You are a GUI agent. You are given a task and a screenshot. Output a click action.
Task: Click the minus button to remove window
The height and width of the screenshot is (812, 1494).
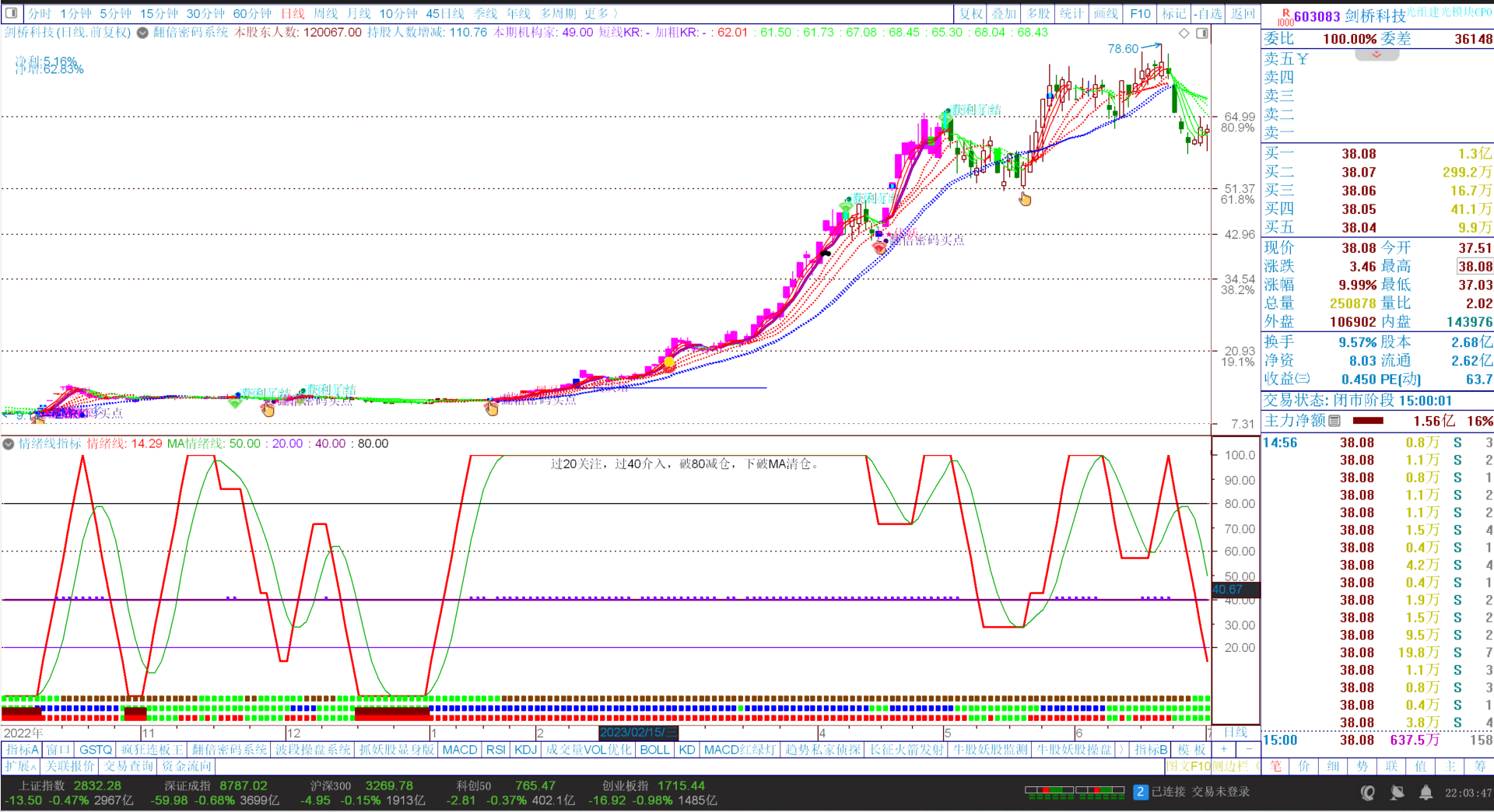click(1249, 749)
